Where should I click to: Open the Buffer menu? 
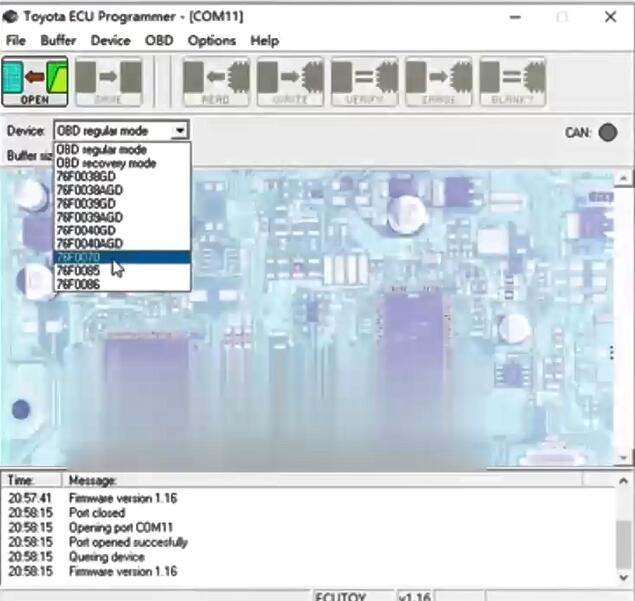click(x=58, y=40)
